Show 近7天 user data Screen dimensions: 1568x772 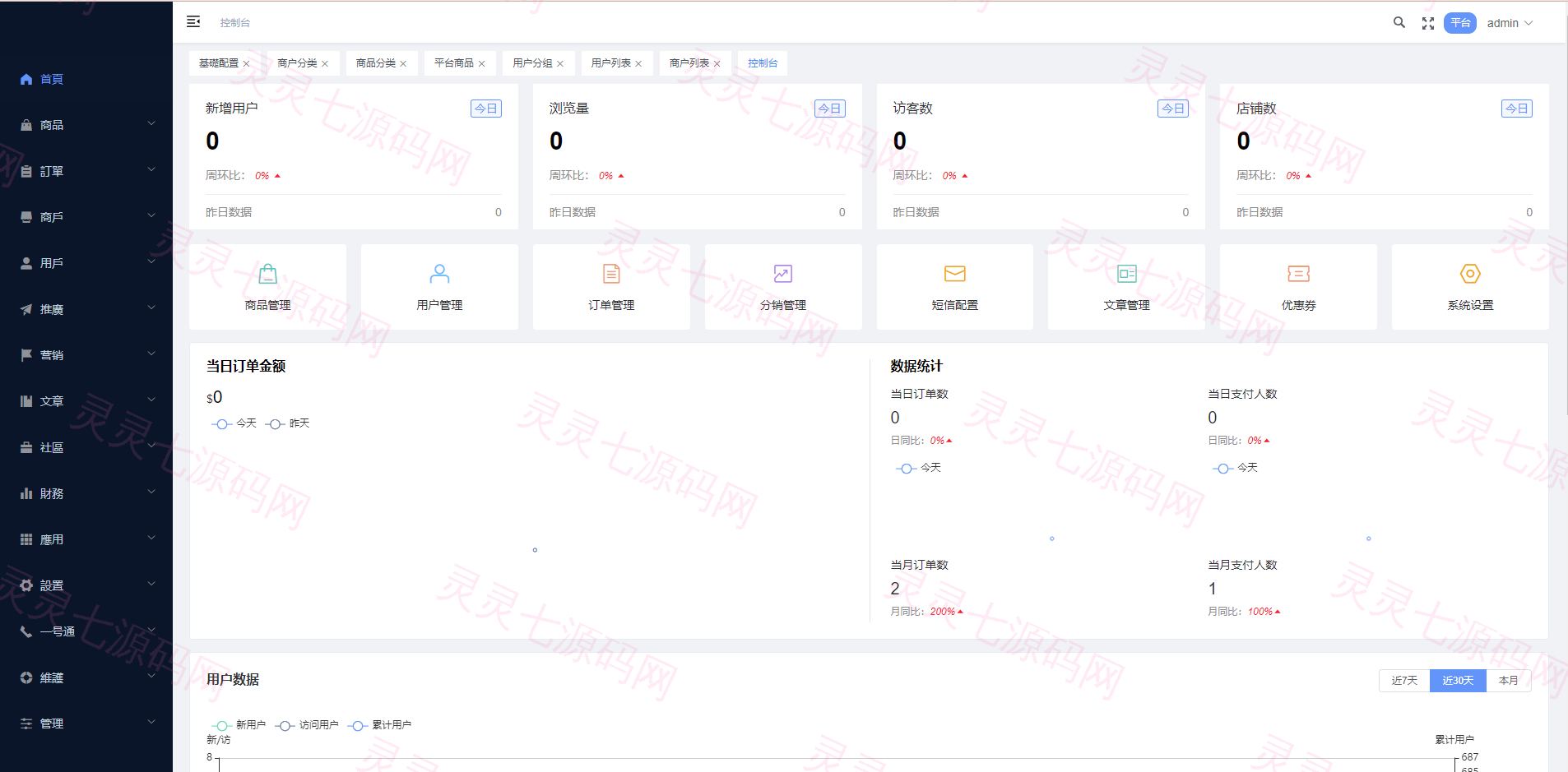pyautogui.click(x=1404, y=681)
